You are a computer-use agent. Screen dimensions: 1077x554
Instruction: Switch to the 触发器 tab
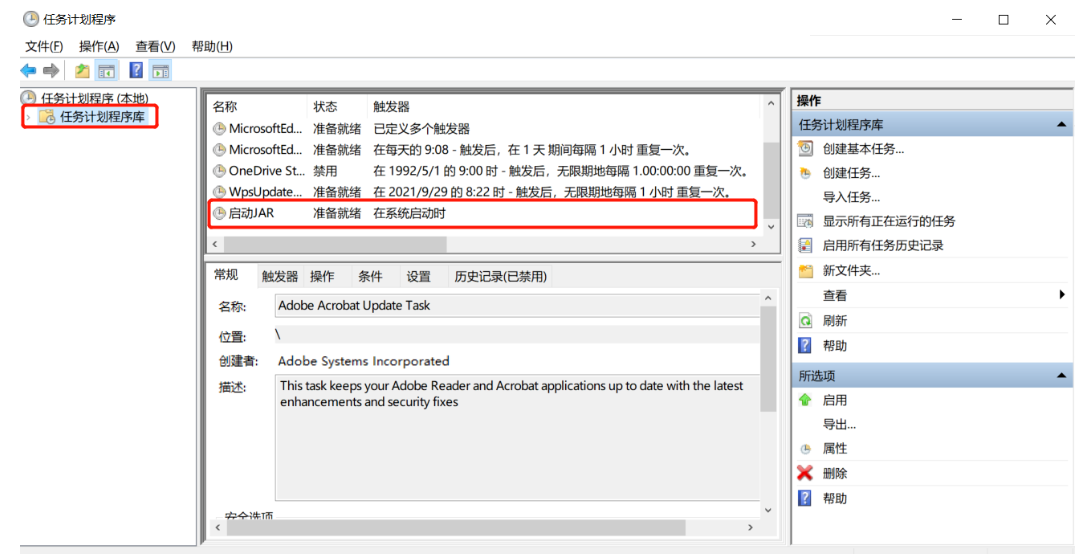tap(280, 277)
